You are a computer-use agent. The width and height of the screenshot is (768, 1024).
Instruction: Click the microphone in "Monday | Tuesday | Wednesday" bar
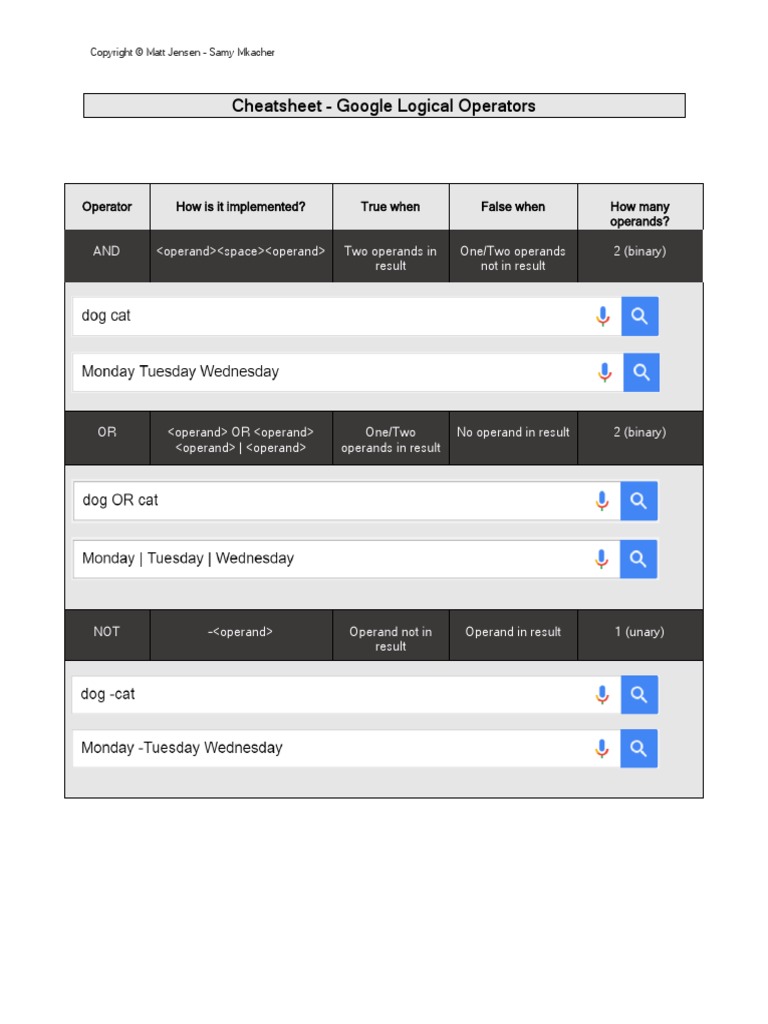602,559
